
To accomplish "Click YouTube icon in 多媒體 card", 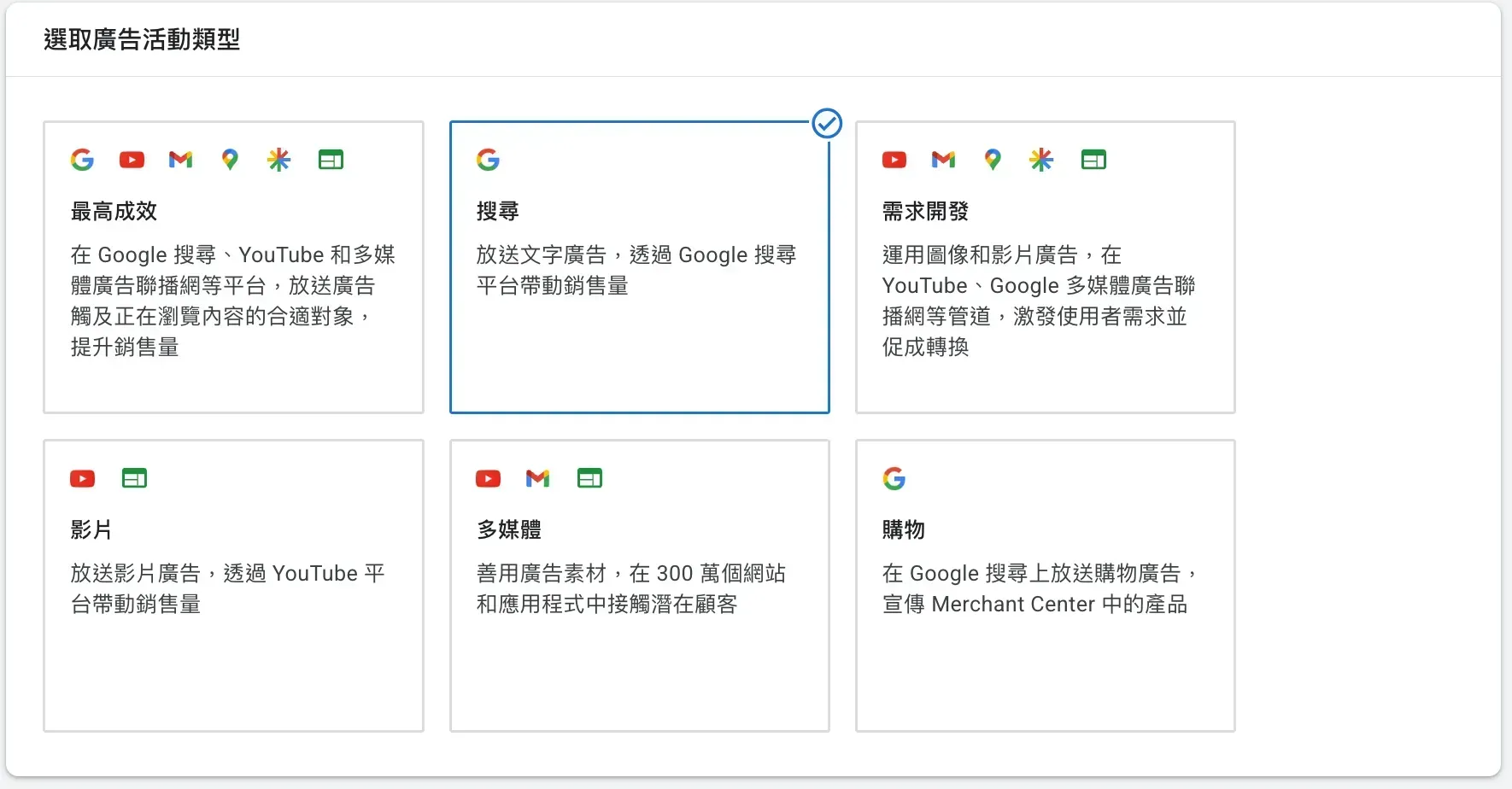I will [x=489, y=478].
